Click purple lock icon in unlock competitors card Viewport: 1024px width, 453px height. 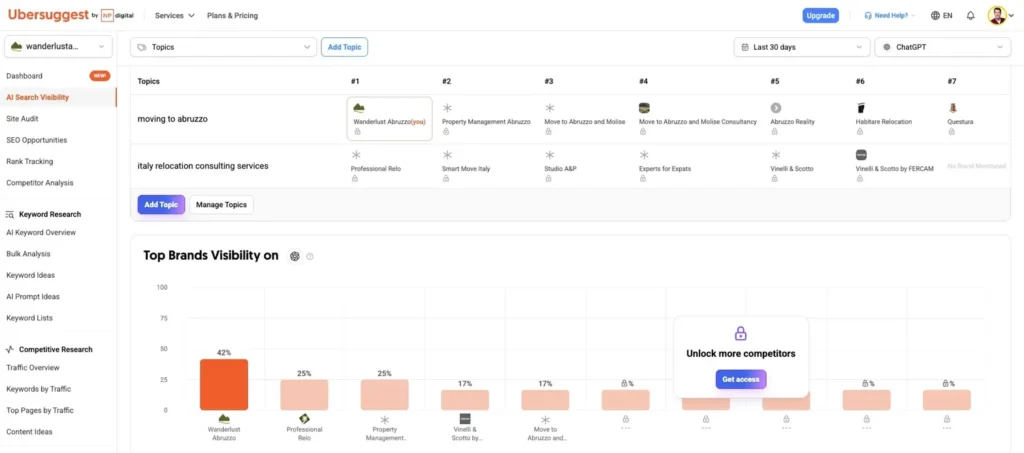741,334
